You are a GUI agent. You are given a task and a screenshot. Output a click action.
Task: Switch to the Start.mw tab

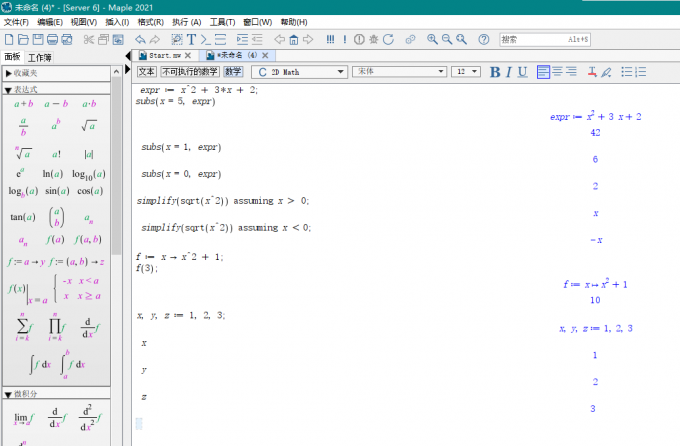(x=164, y=56)
